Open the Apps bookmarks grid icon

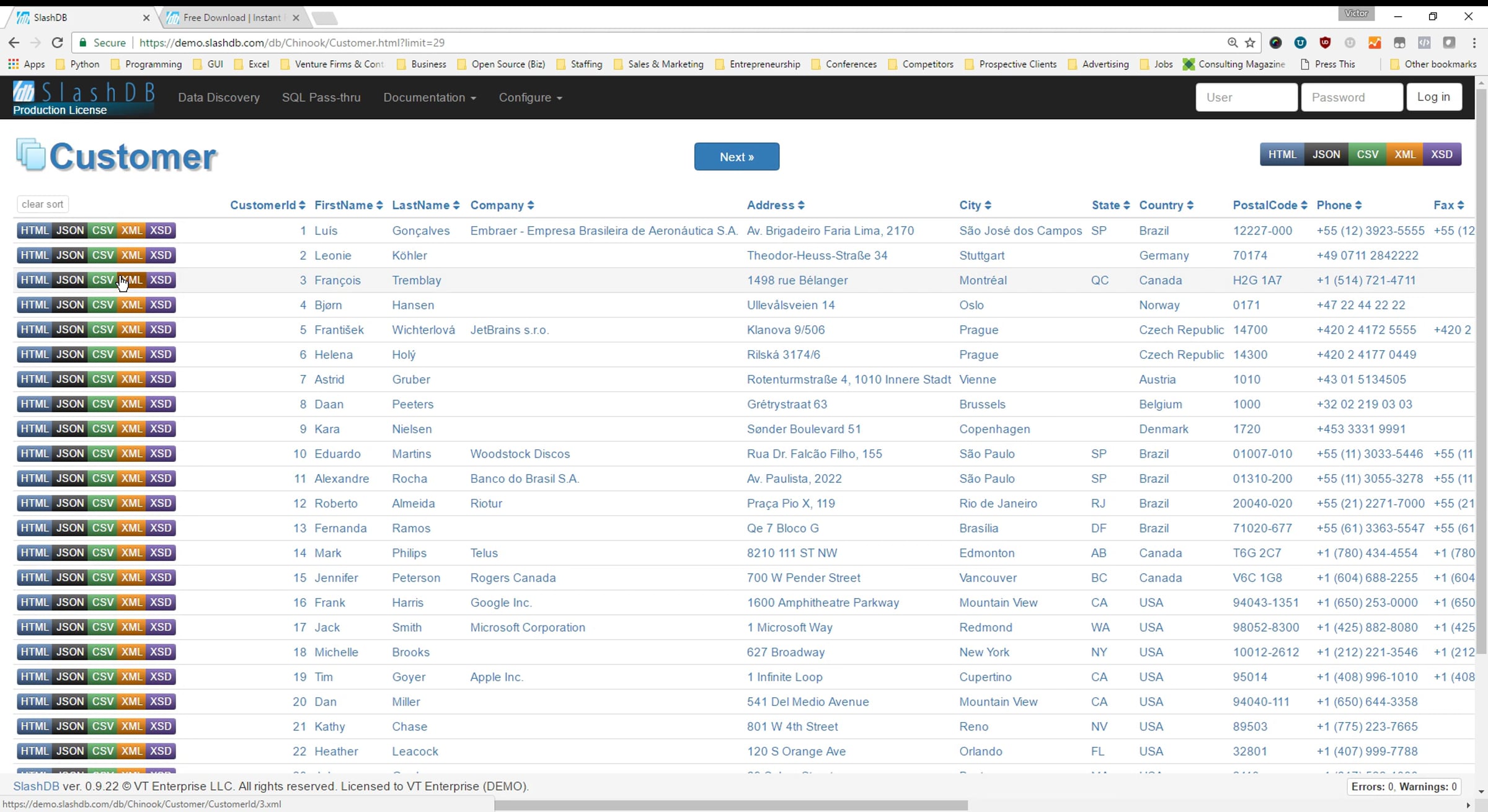tap(13, 64)
